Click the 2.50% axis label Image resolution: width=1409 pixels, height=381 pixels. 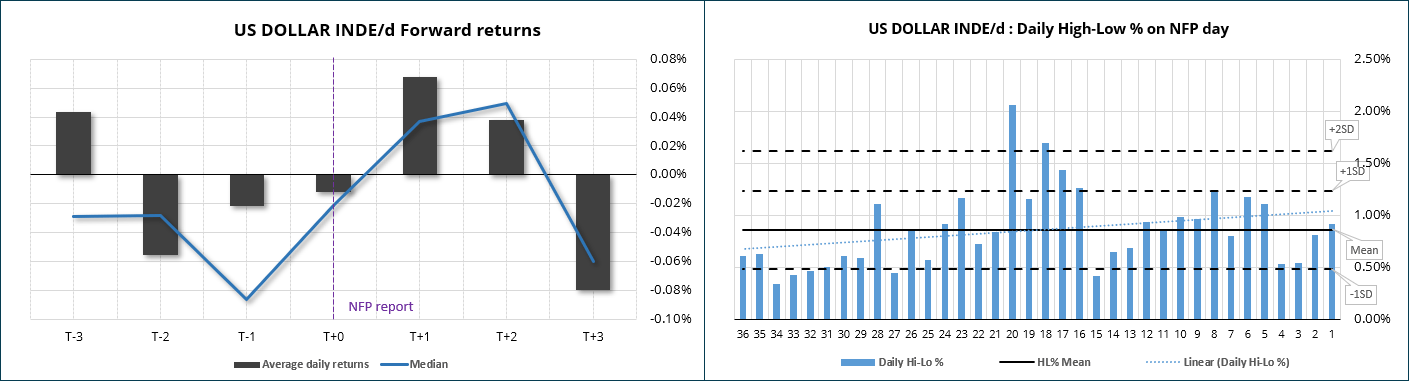click(x=1372, y=59)
